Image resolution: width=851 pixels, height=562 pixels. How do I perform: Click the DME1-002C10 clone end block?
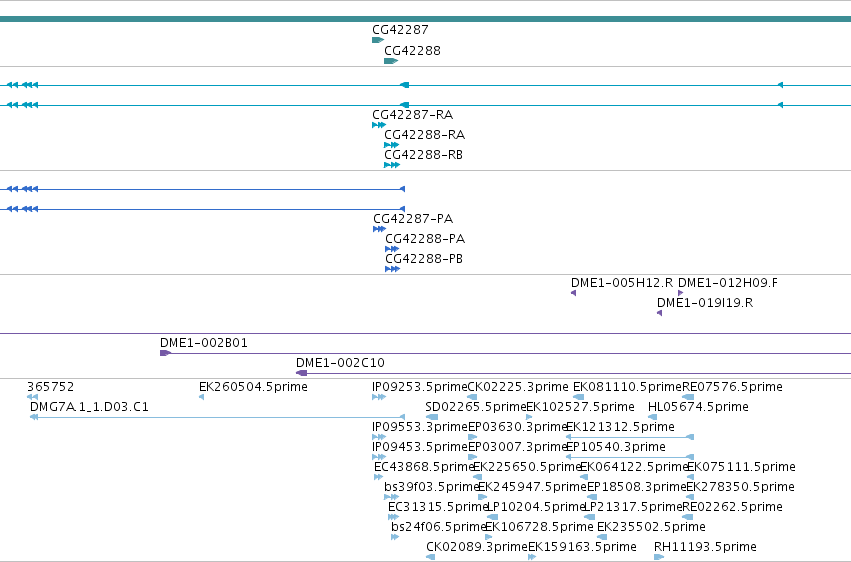tap(301, 373)
